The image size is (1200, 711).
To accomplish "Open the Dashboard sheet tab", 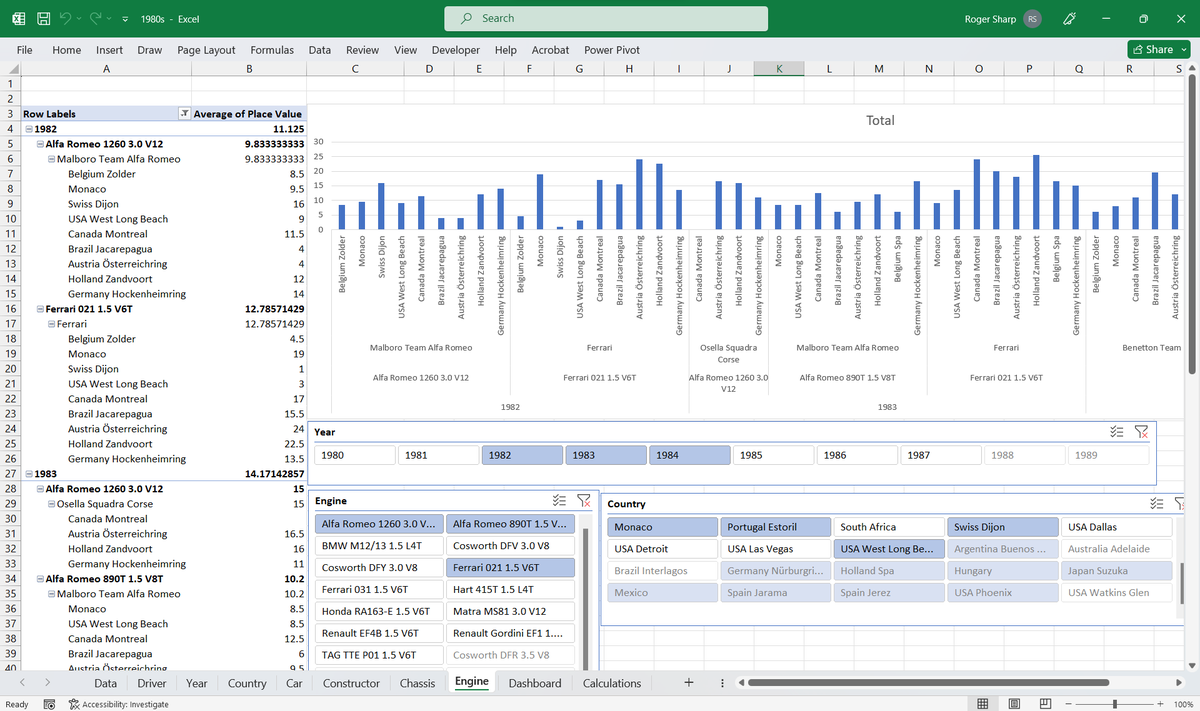I will coord(535,683).
